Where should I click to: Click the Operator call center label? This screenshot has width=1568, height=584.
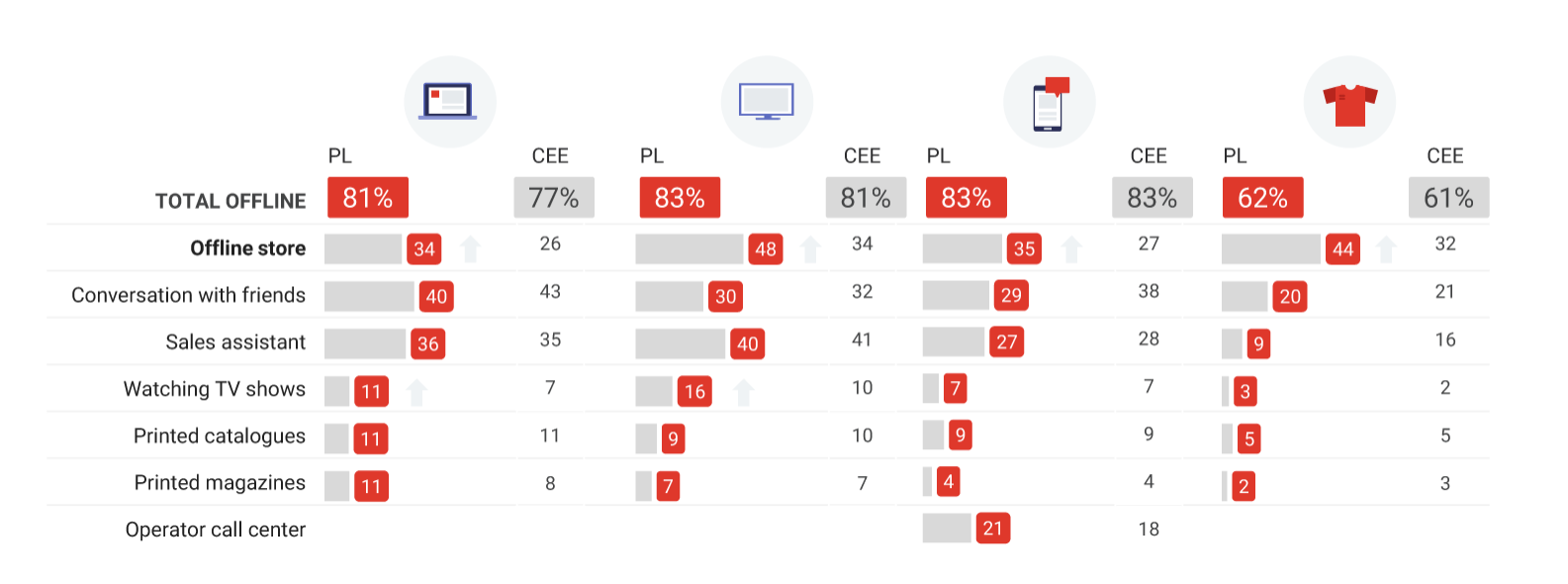tap(216, 530)
